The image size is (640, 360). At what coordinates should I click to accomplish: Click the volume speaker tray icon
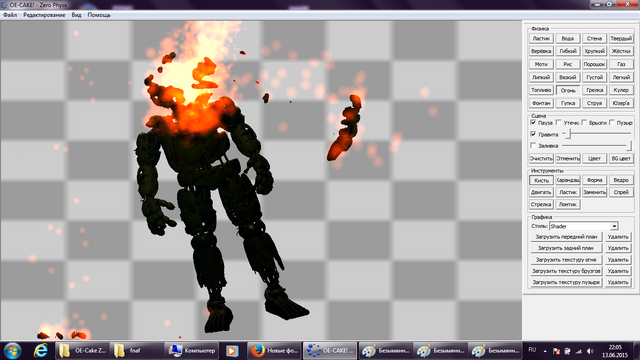pos(590,351)
